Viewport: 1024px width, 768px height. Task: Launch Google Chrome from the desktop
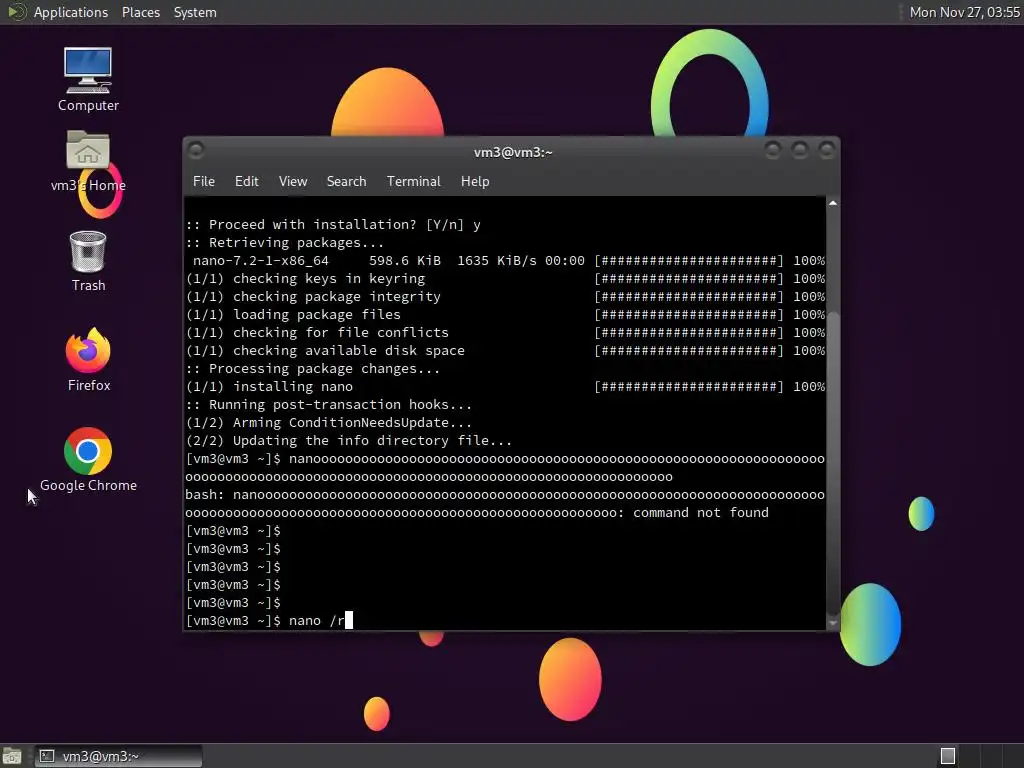coord(88,459)
